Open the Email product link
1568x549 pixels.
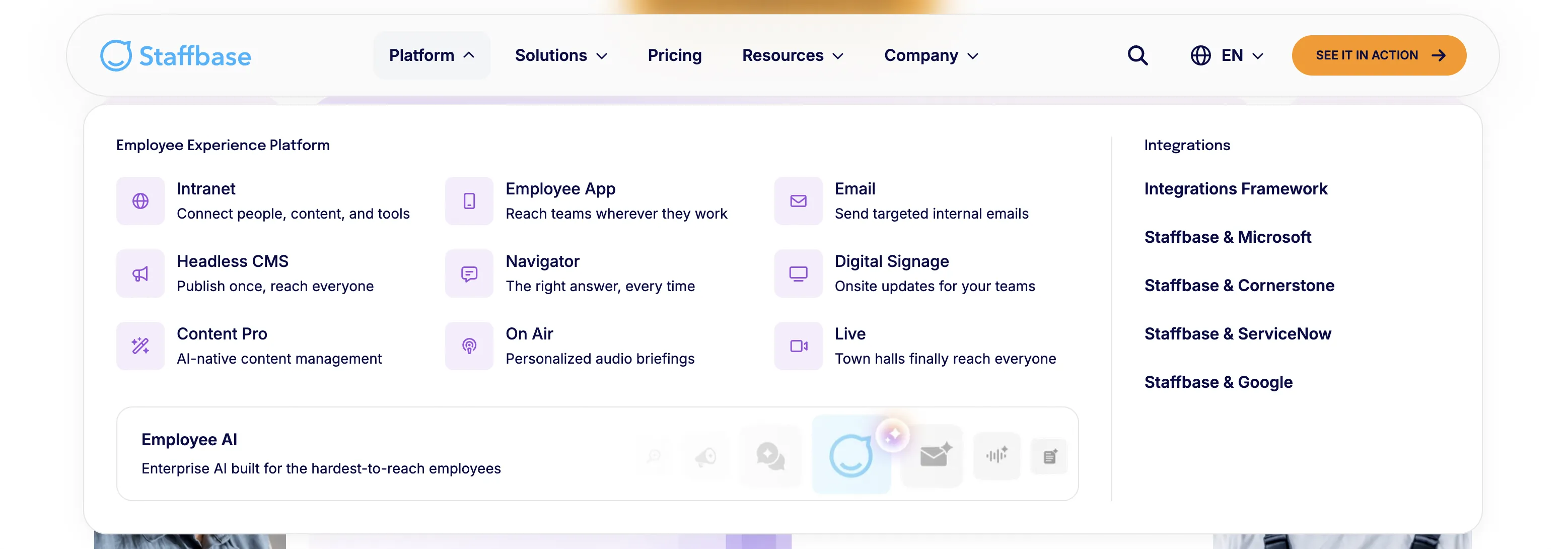(854, 189)
